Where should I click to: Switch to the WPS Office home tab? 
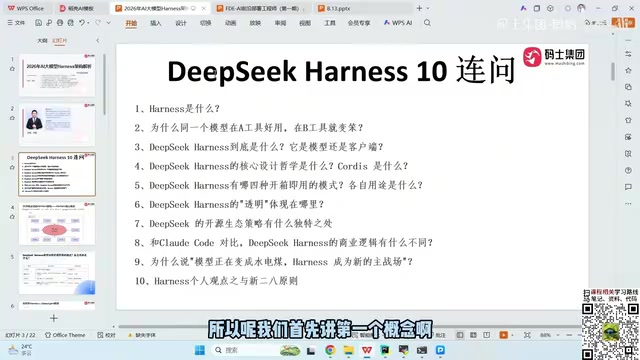(x=26, y=8)
